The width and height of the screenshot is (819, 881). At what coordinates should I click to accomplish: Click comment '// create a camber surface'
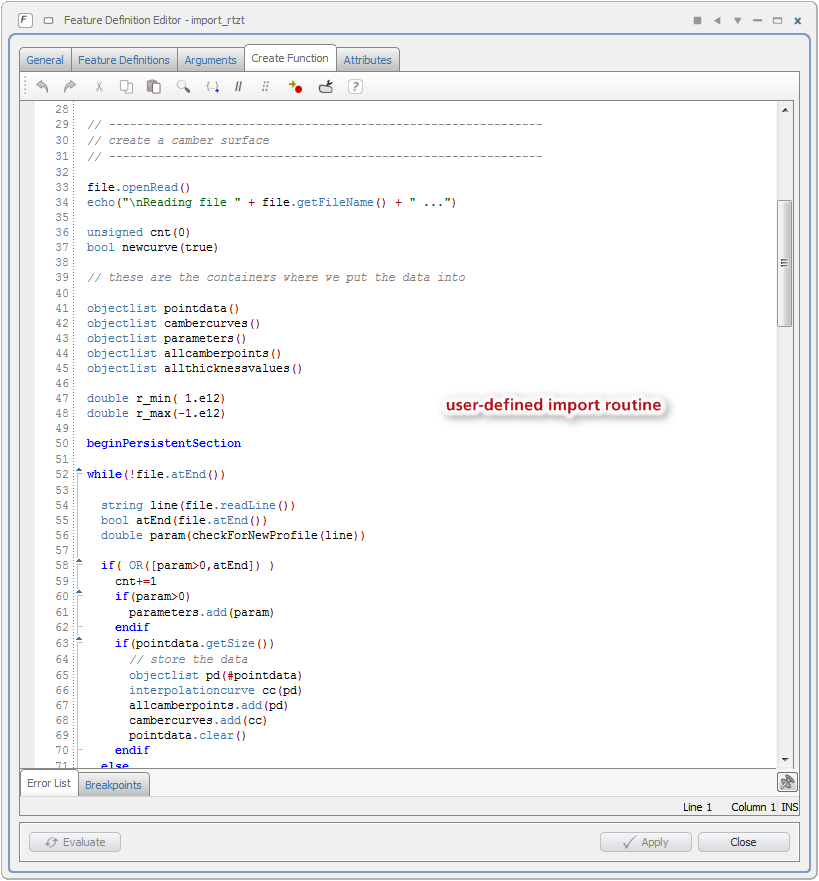point(178,140)
